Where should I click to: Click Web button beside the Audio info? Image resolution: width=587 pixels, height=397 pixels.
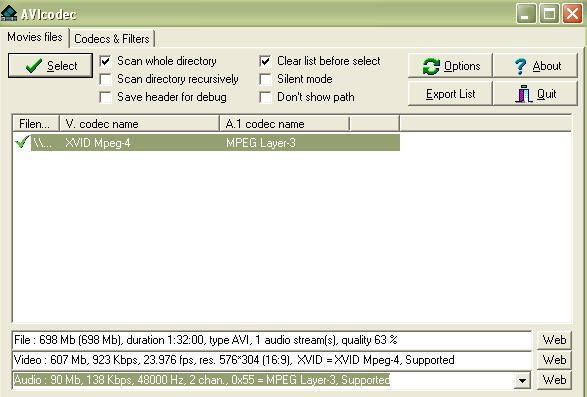coord(554,380)
